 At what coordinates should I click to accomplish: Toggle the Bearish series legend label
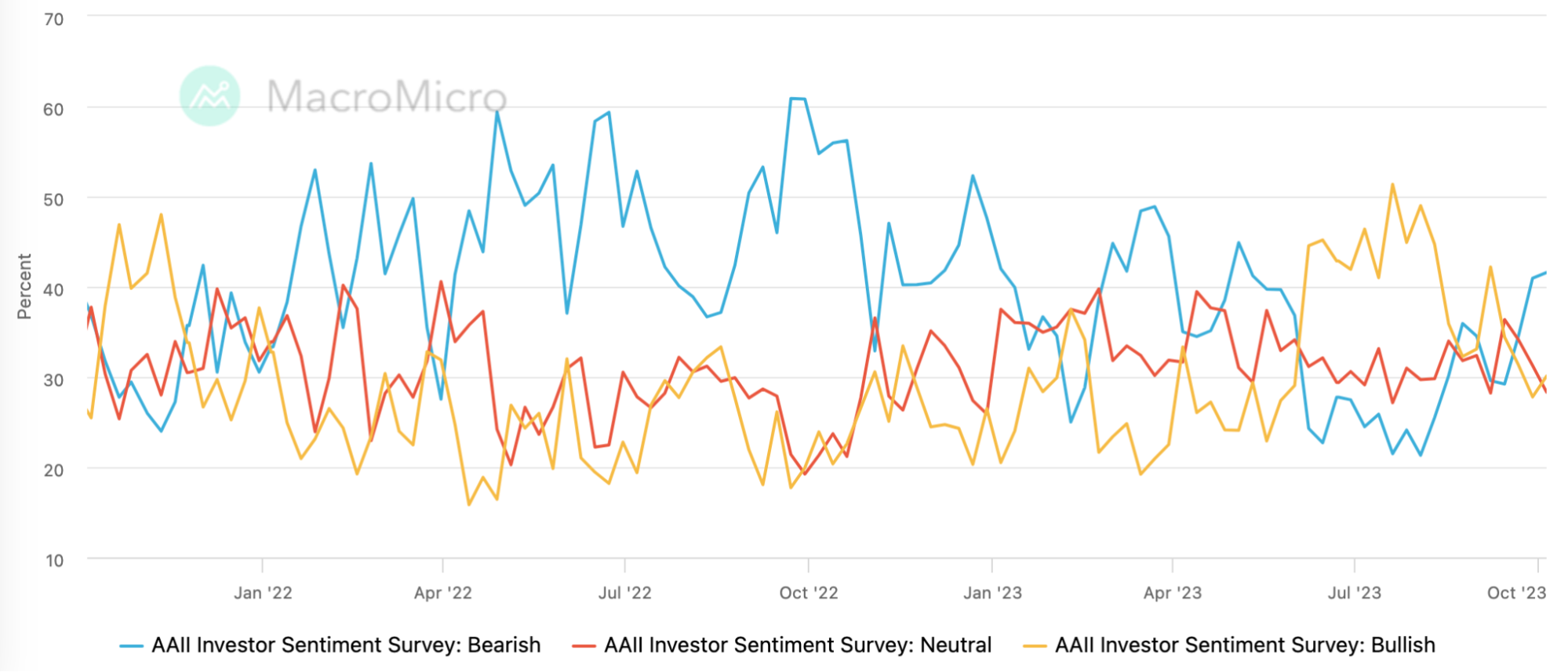346,645
